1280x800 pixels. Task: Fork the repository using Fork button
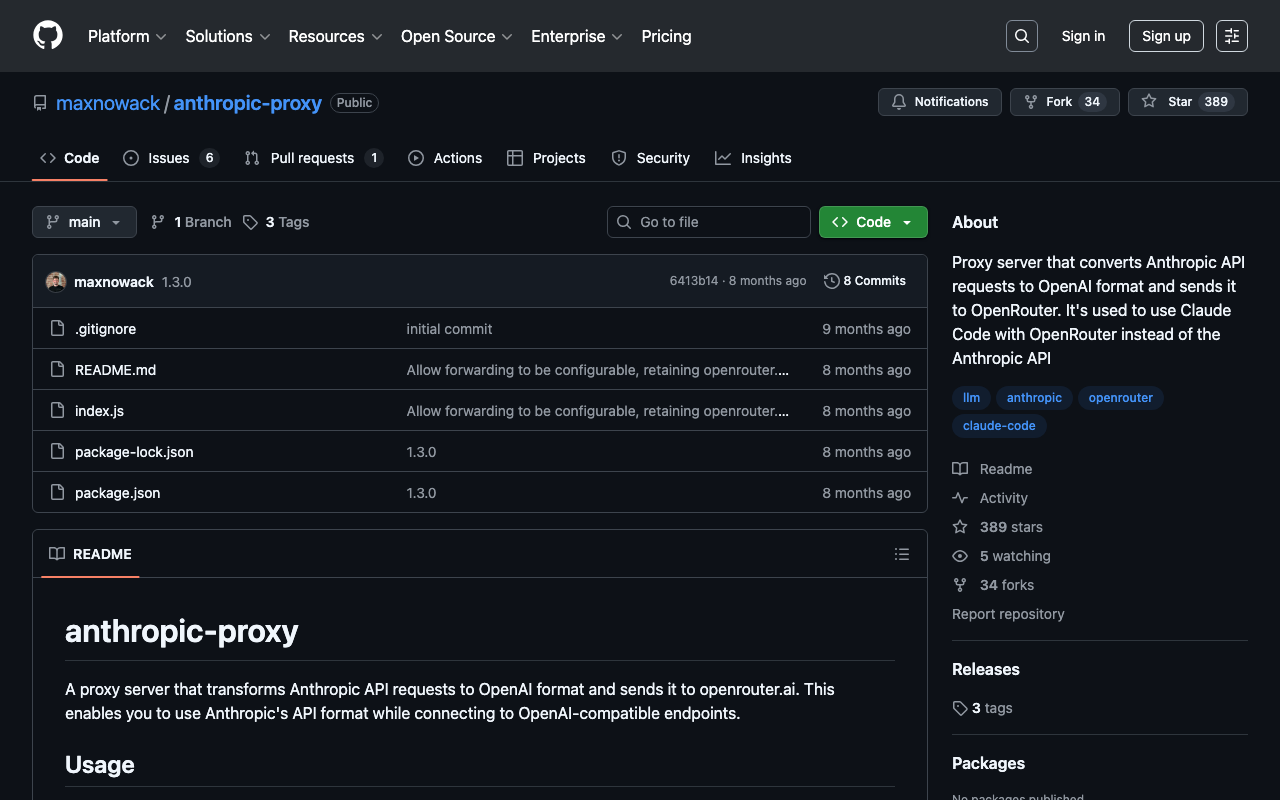tap(1048, 102)
